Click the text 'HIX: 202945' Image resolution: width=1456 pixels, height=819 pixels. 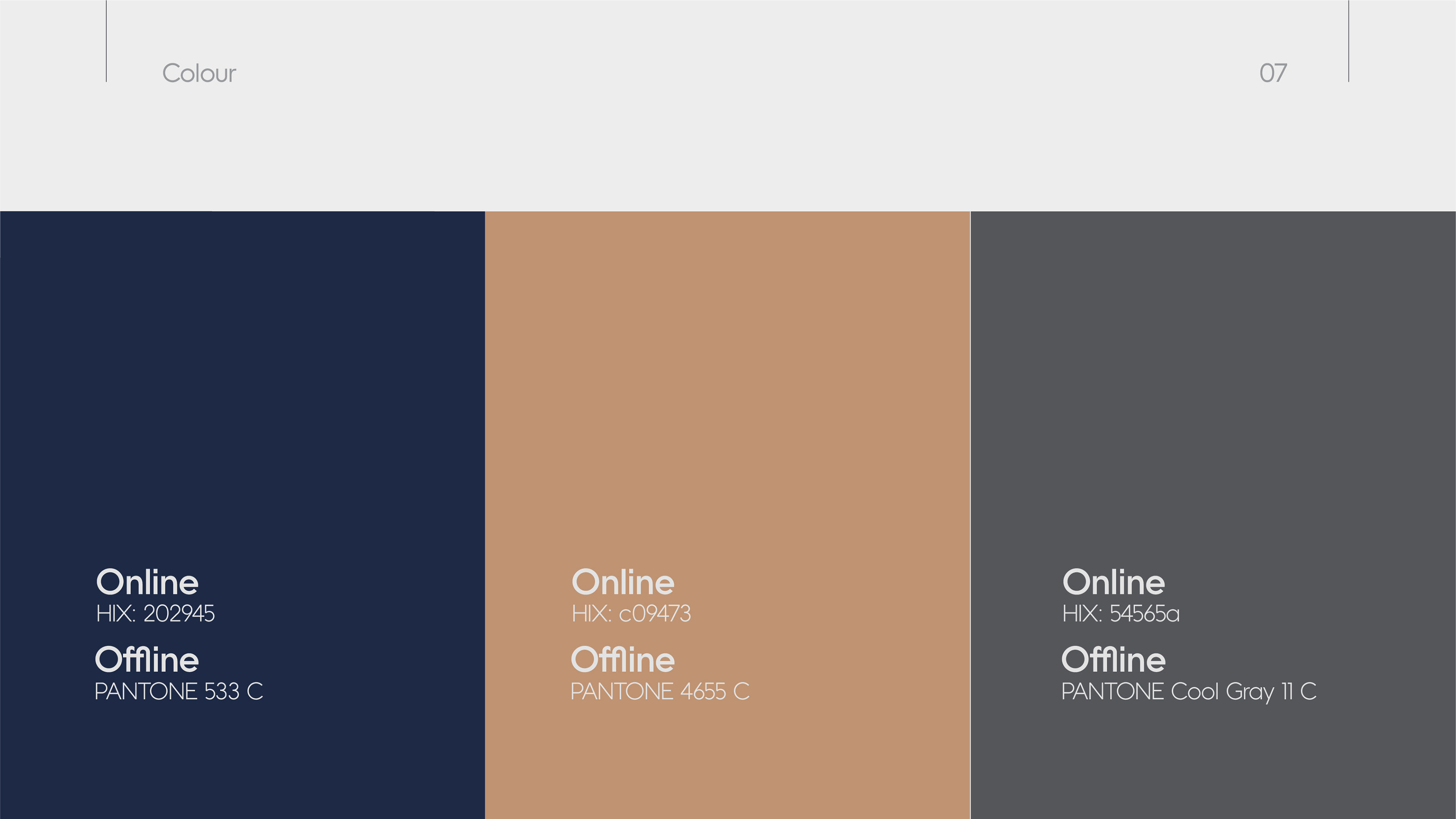pos(155,614)
